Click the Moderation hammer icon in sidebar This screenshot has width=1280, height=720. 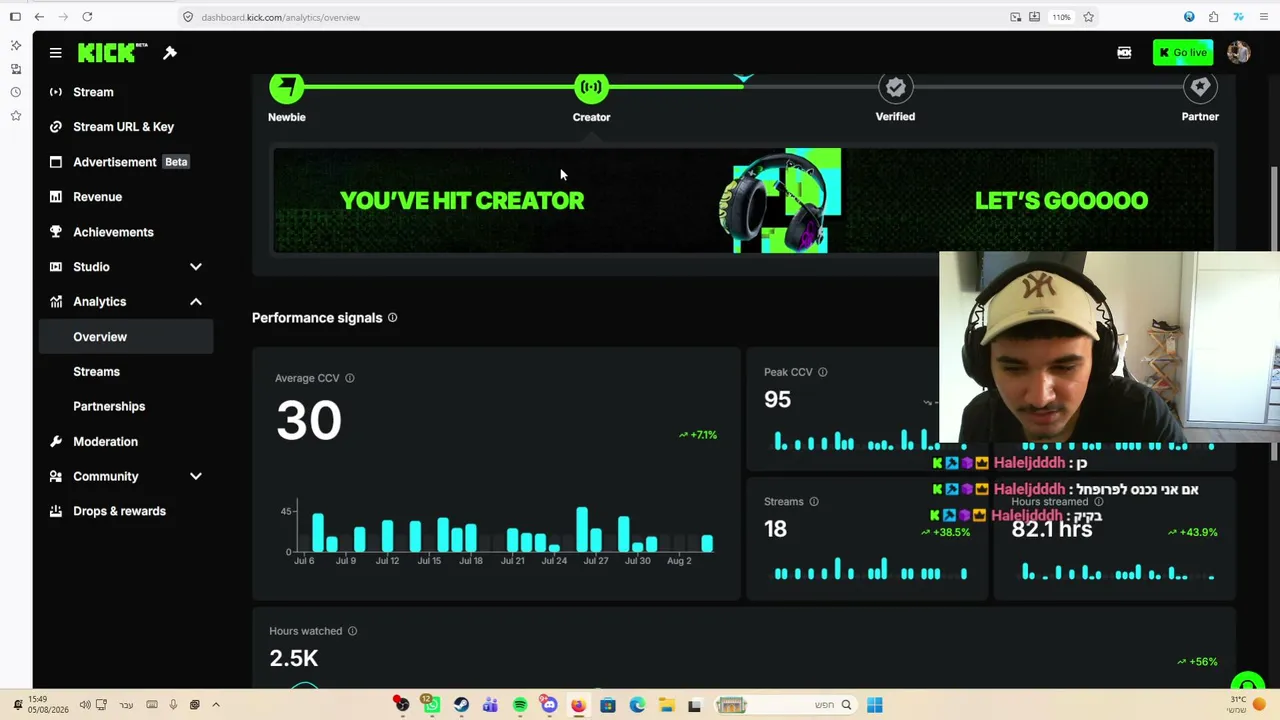56,442
